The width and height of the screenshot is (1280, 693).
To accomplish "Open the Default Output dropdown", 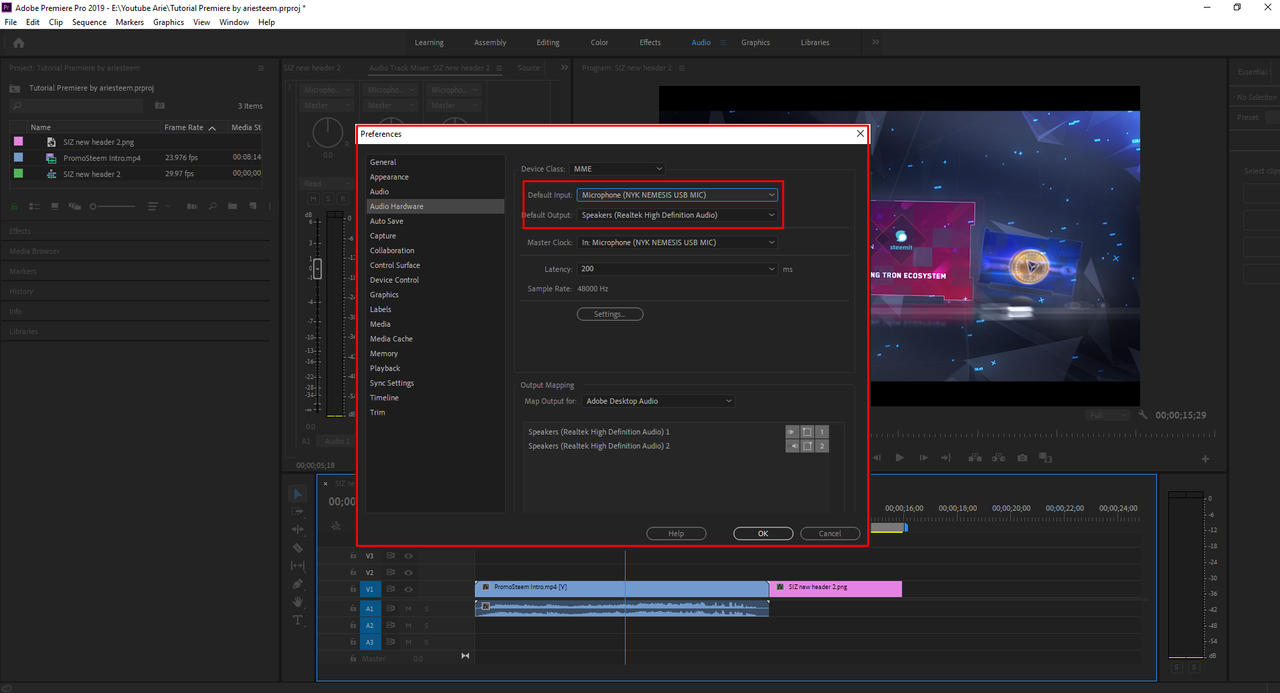I will coord(677,215).
